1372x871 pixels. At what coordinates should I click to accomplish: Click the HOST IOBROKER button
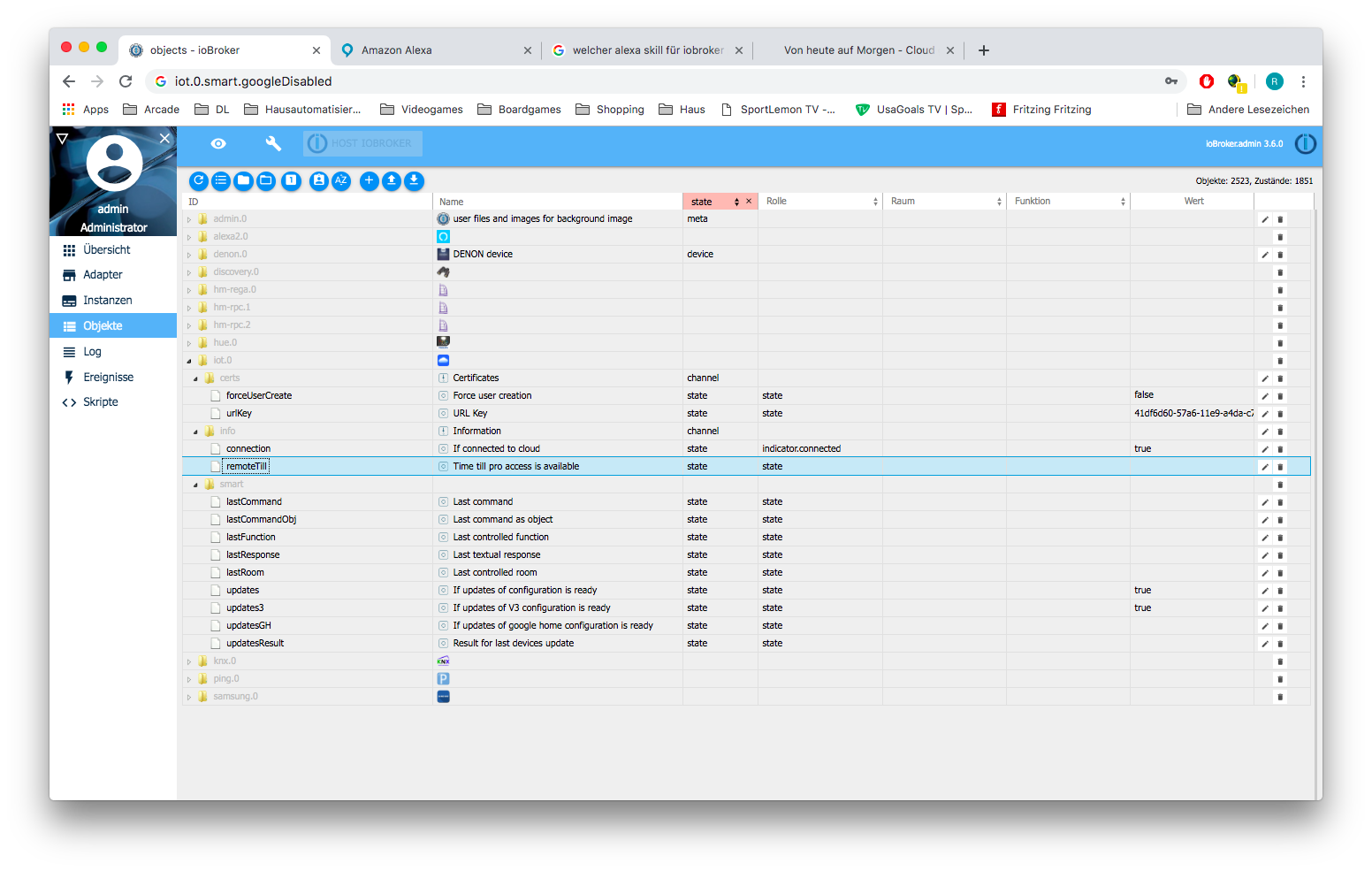tap(362, 143)
